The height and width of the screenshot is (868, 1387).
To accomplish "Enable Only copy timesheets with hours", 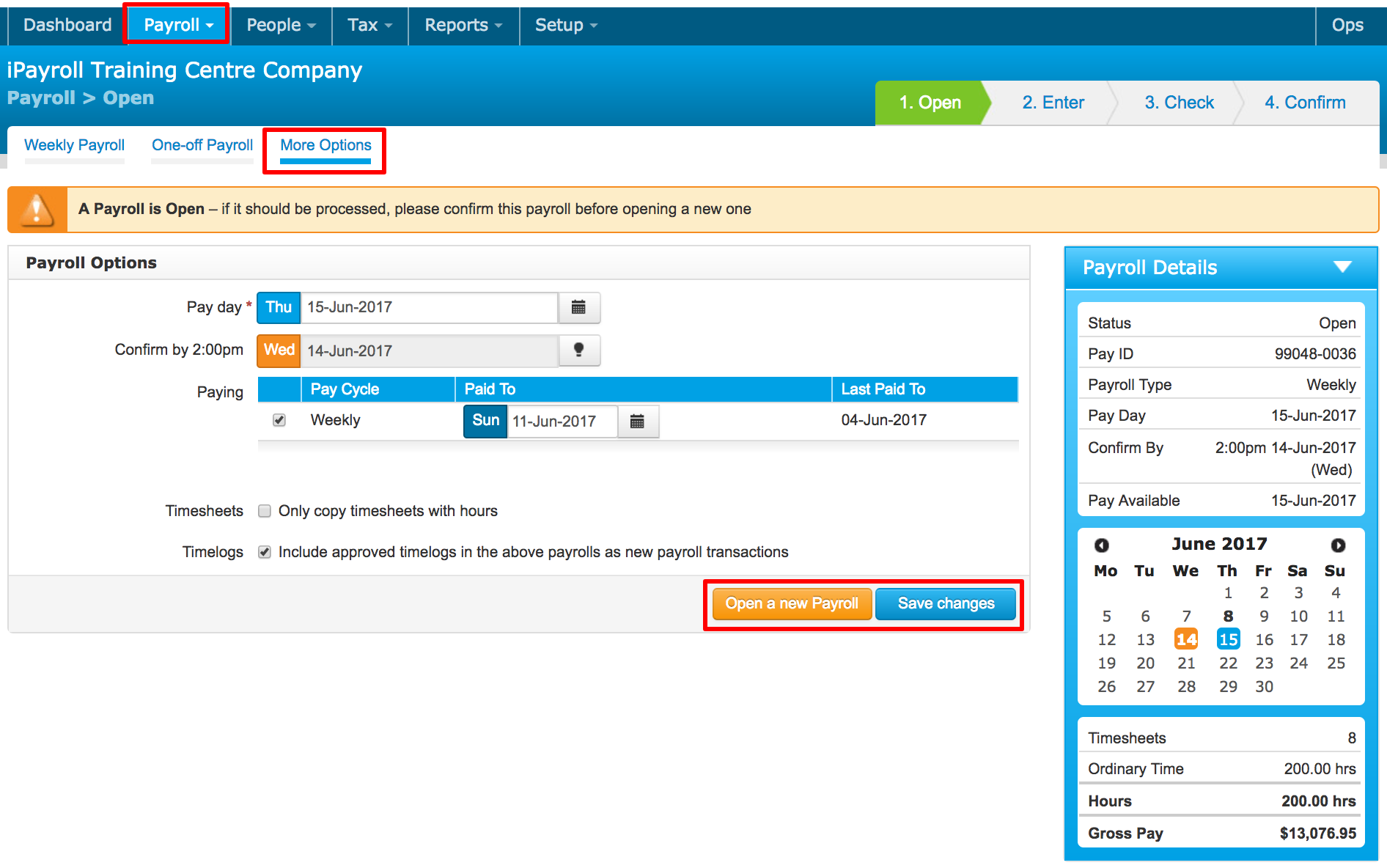I will (x=265, y=511).
